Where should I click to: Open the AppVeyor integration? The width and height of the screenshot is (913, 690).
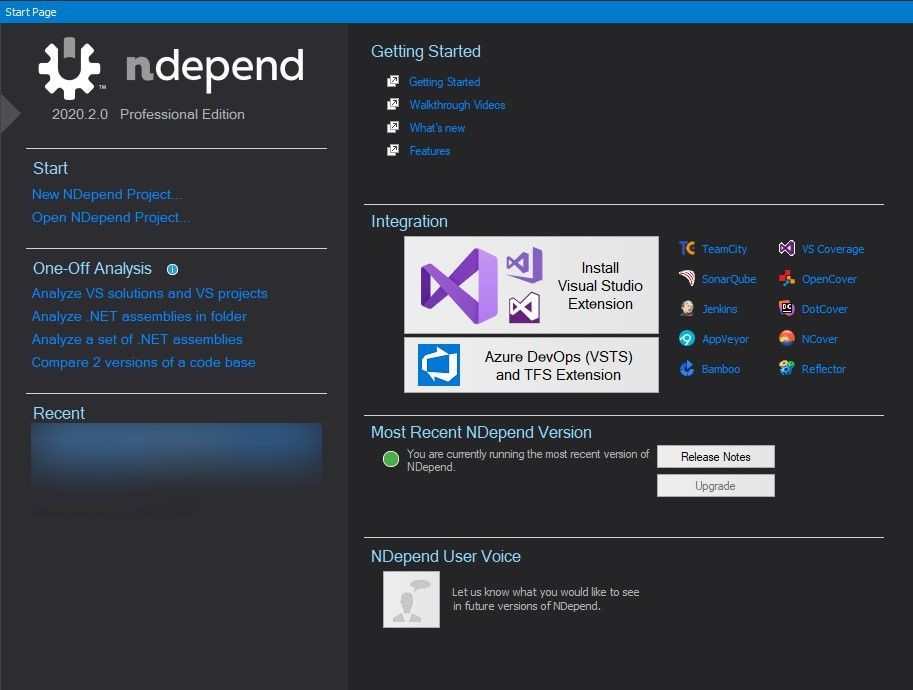[x=687, y=338]
